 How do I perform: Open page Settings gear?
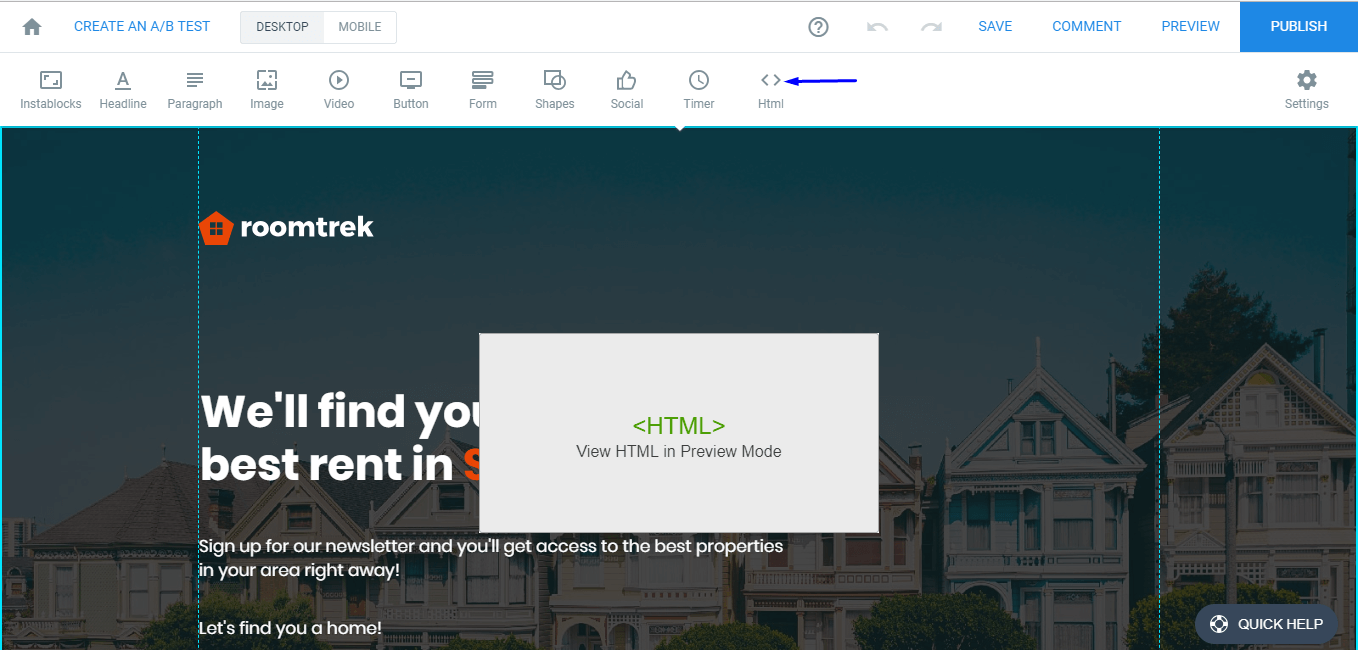1307,90
